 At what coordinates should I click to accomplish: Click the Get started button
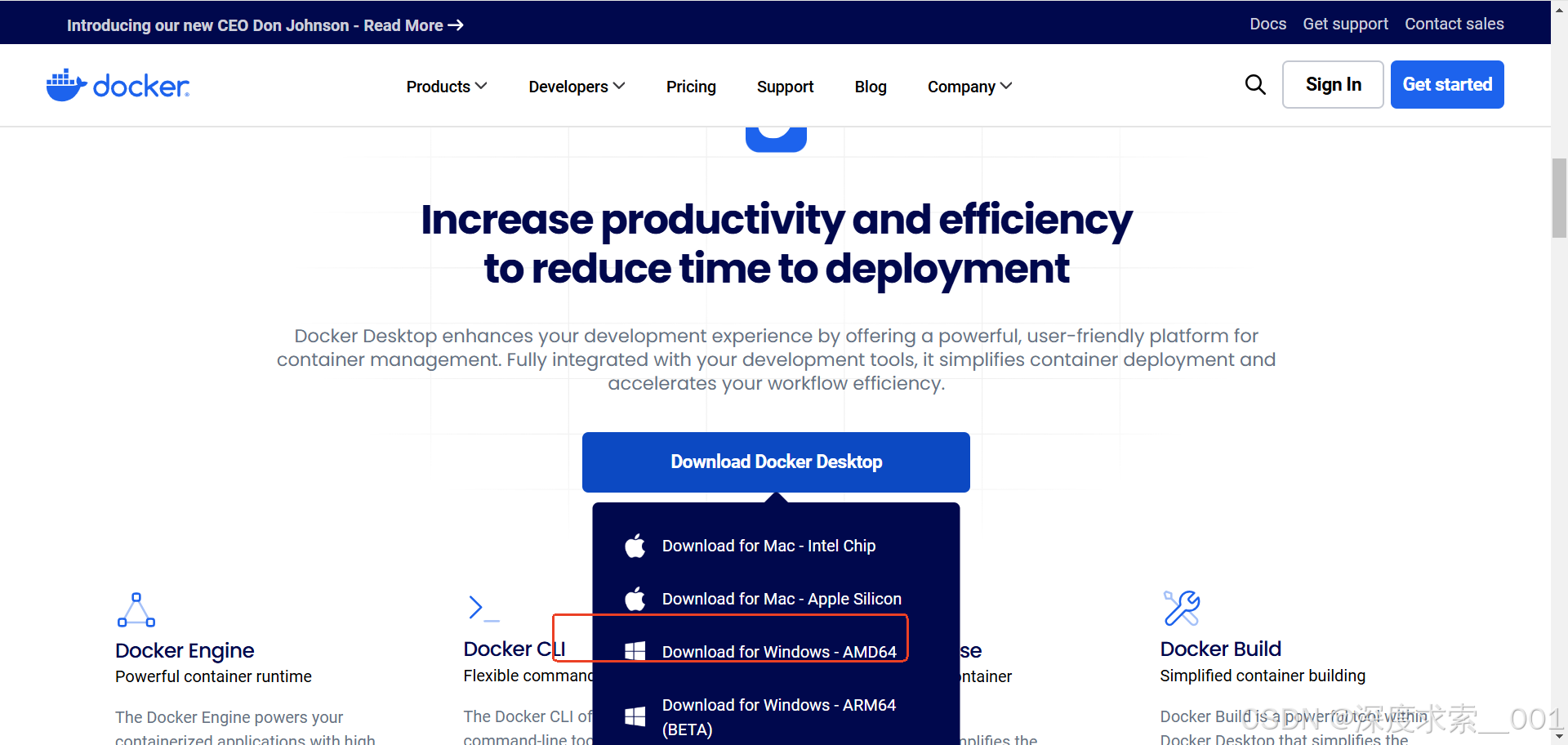coord(1447,84)
